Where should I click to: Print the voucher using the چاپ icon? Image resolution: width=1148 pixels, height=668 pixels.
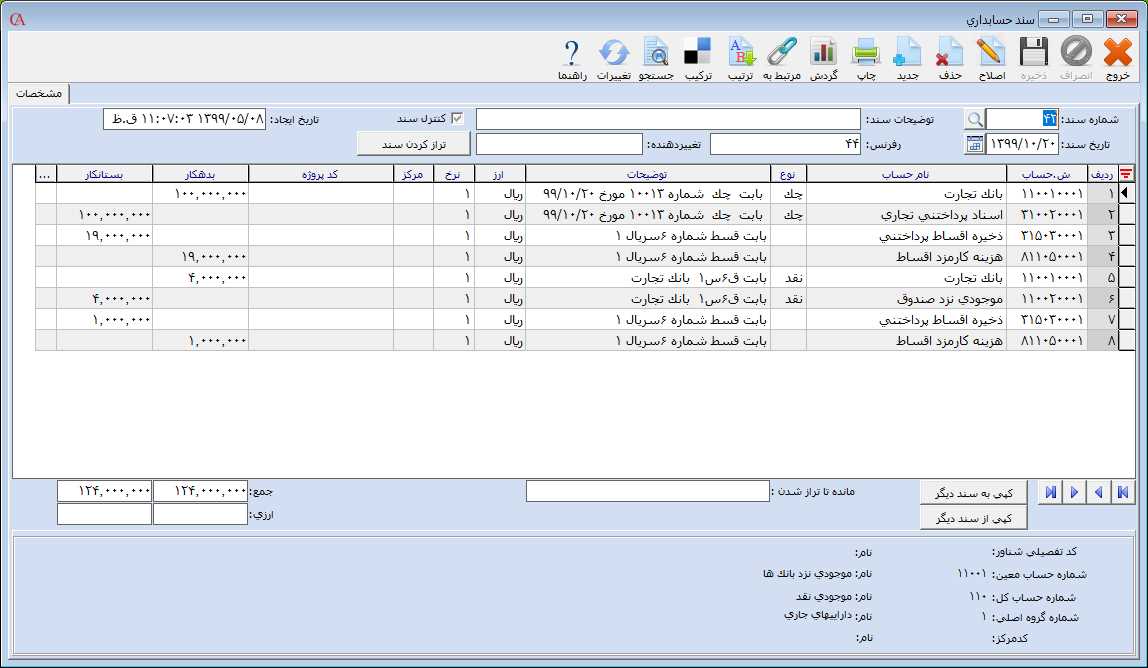pos(864,54)
